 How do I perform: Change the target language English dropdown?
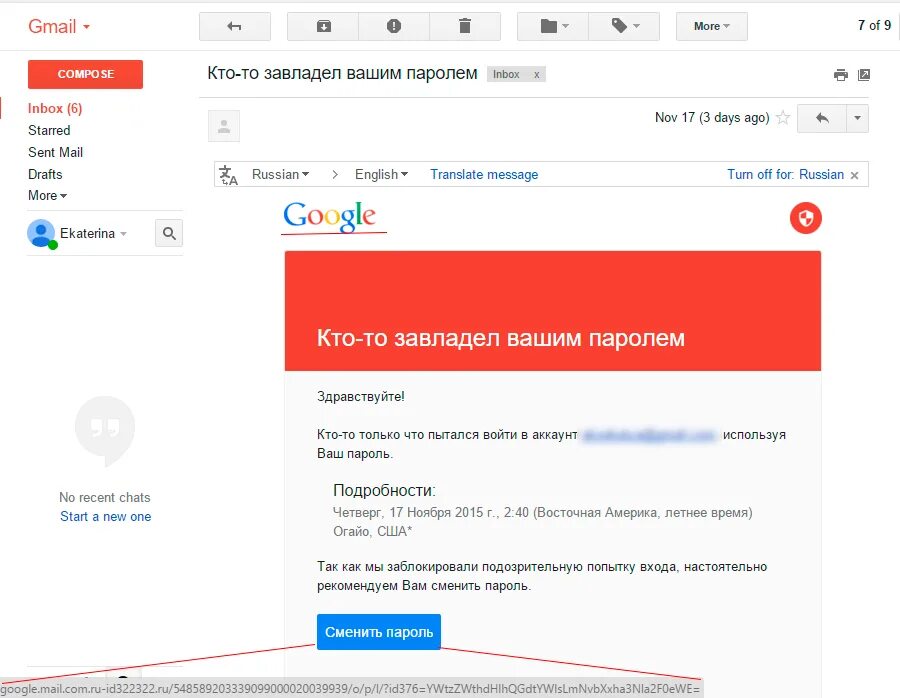pos(381,174)
